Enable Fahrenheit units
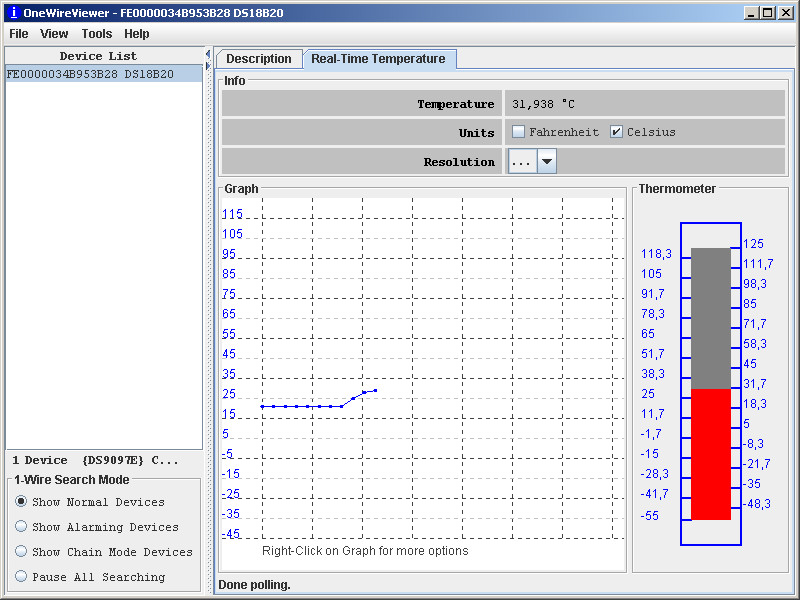Viewport: 800px width, 600px height. coord(518,131)
